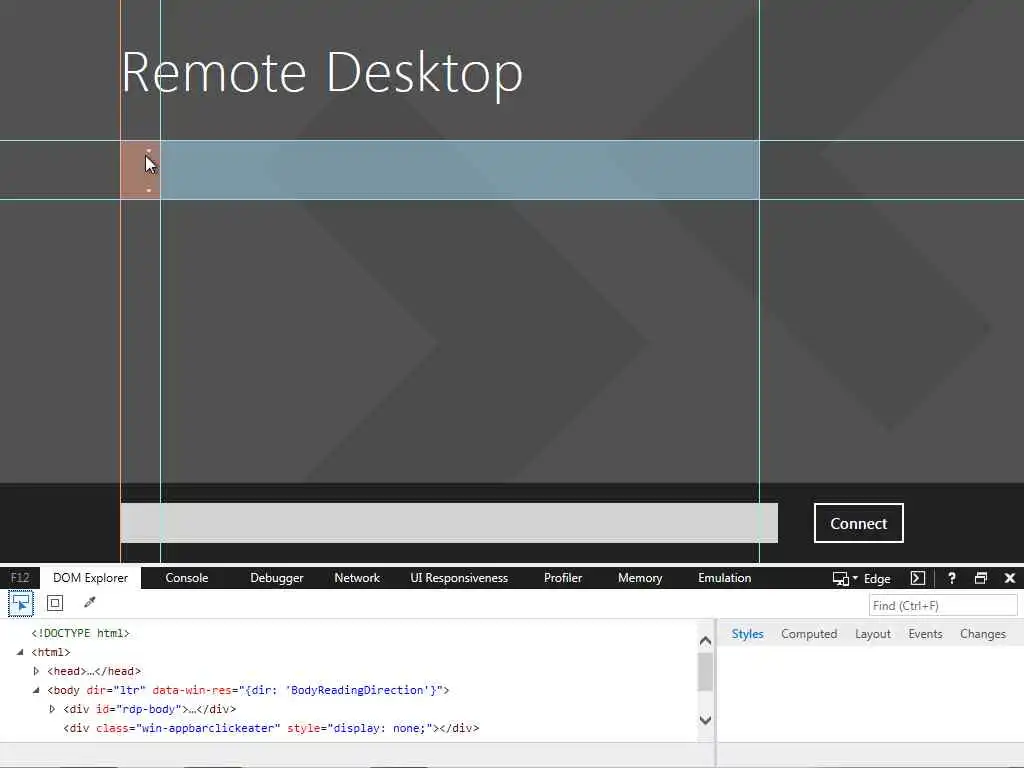Click the DOM tree scroll up arrow
The height and width of the screenshot is (768, 1024).
point(705,641)
